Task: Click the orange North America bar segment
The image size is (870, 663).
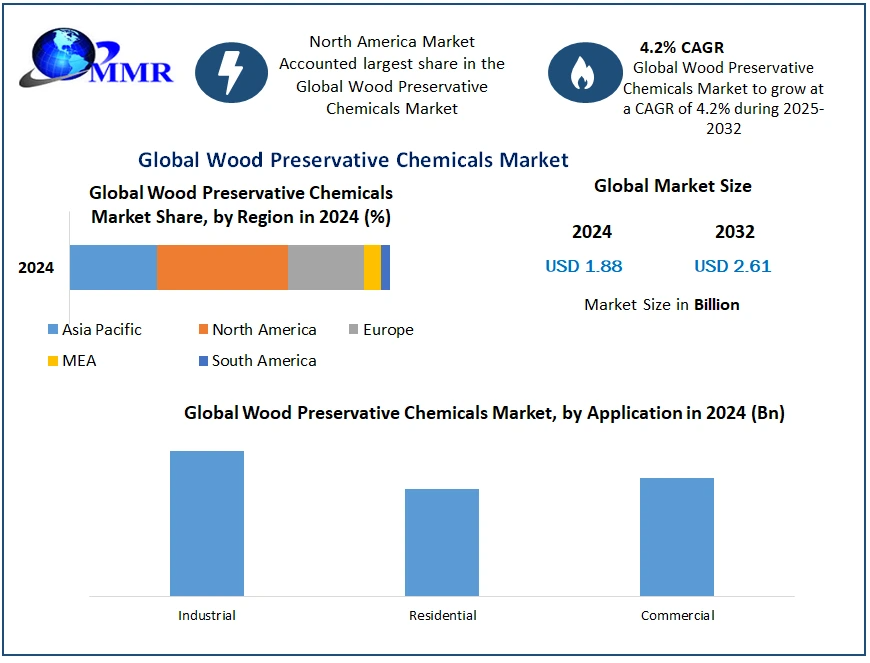Action: pyautogui.click(x=222, y=267)
